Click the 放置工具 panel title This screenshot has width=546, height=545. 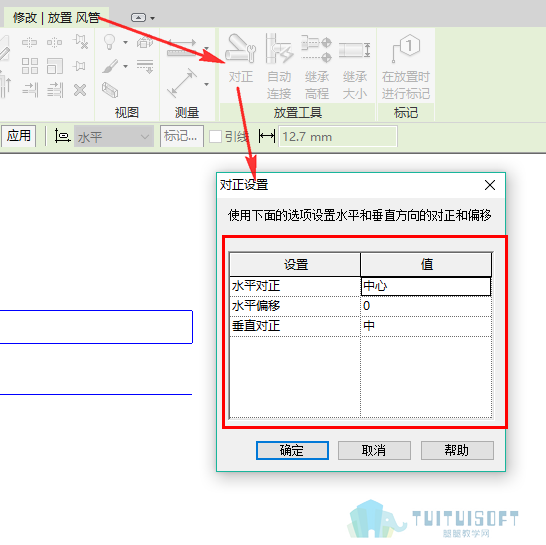pyautogui.click(x=298, y=112)
